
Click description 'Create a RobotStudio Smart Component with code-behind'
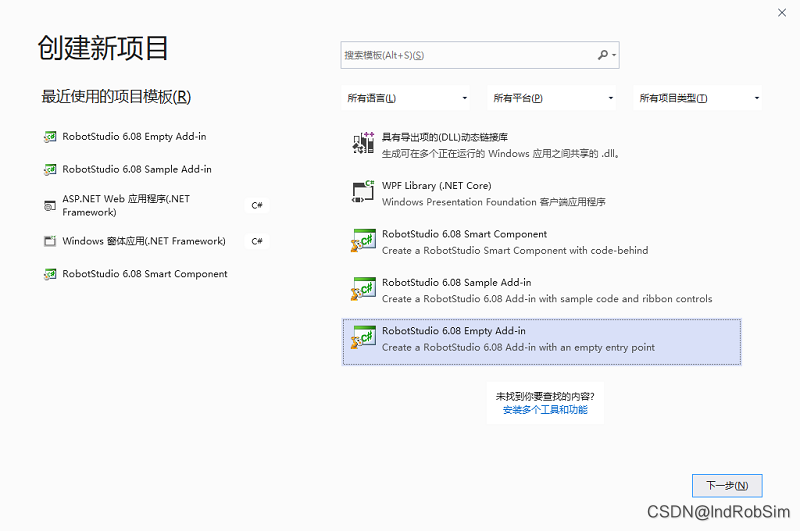tap(515, 250)
